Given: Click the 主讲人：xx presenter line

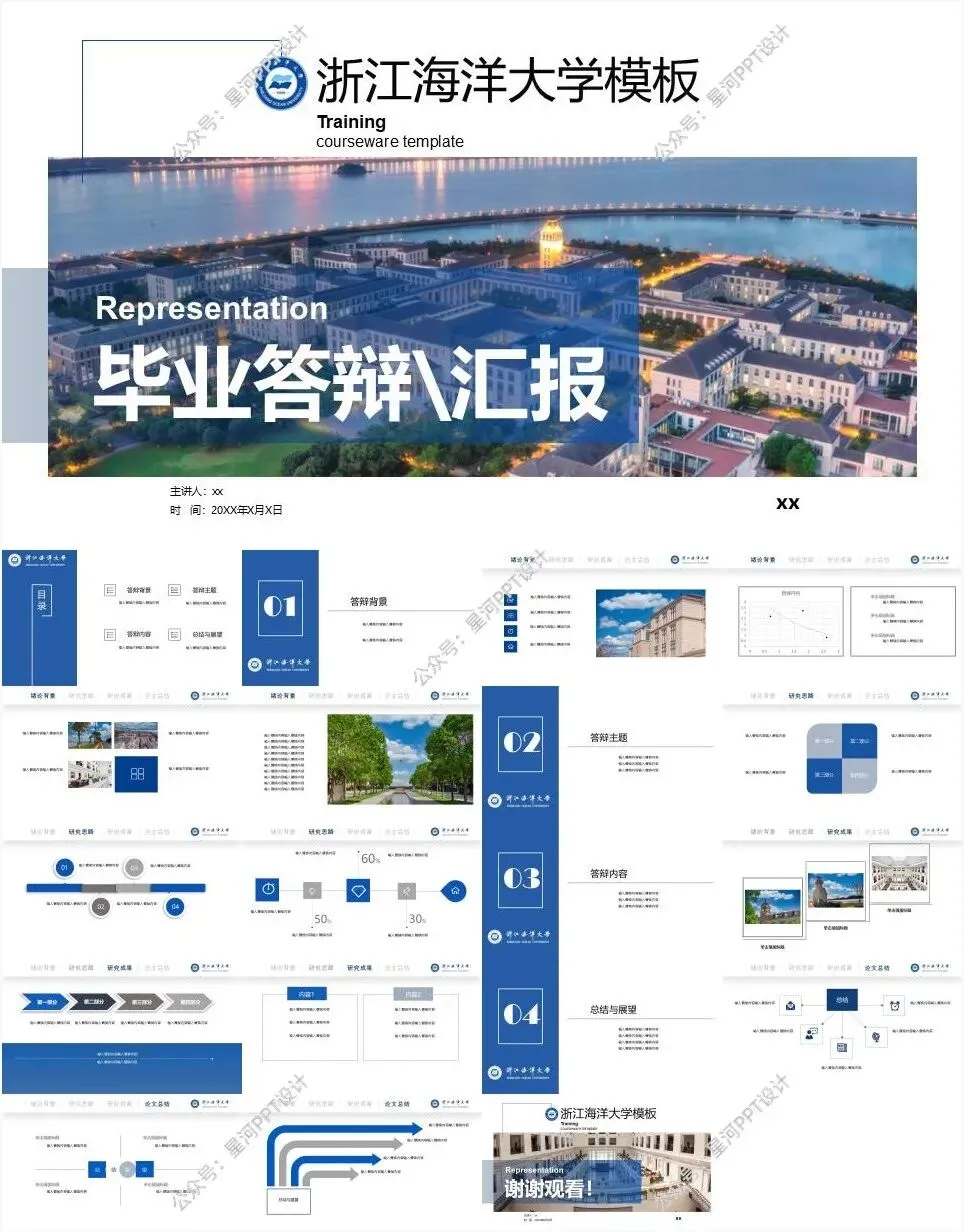Looking at the screenshot, I should (x=196, y=492).
